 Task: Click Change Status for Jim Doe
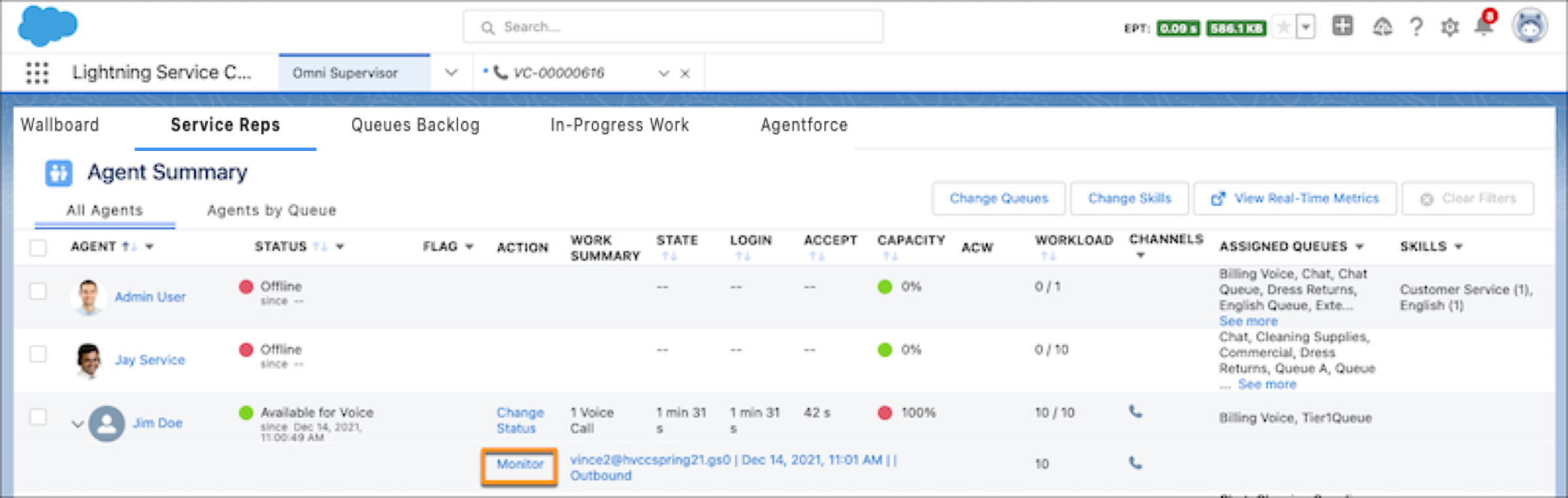click(x=520, y=420)
